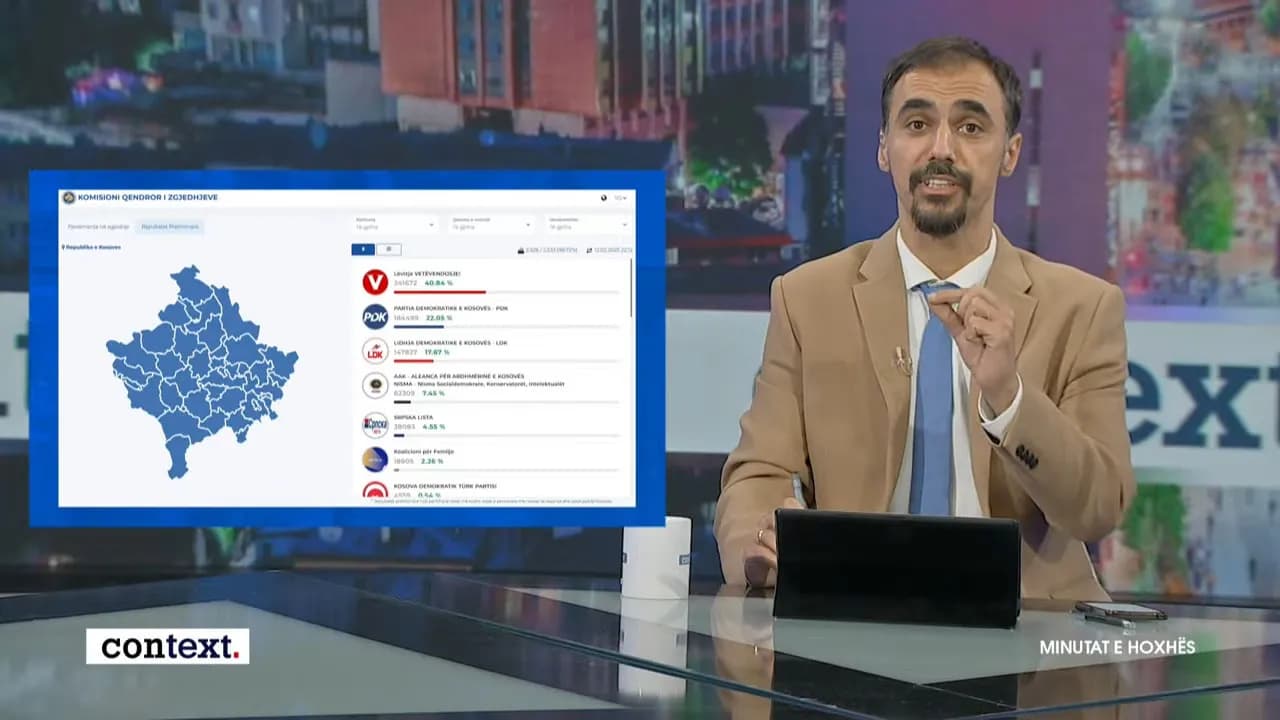The height and width of the screenshot is (720, 1280).
Task: Open the language selector dropdown beside the globe
Action: point(621,198)
